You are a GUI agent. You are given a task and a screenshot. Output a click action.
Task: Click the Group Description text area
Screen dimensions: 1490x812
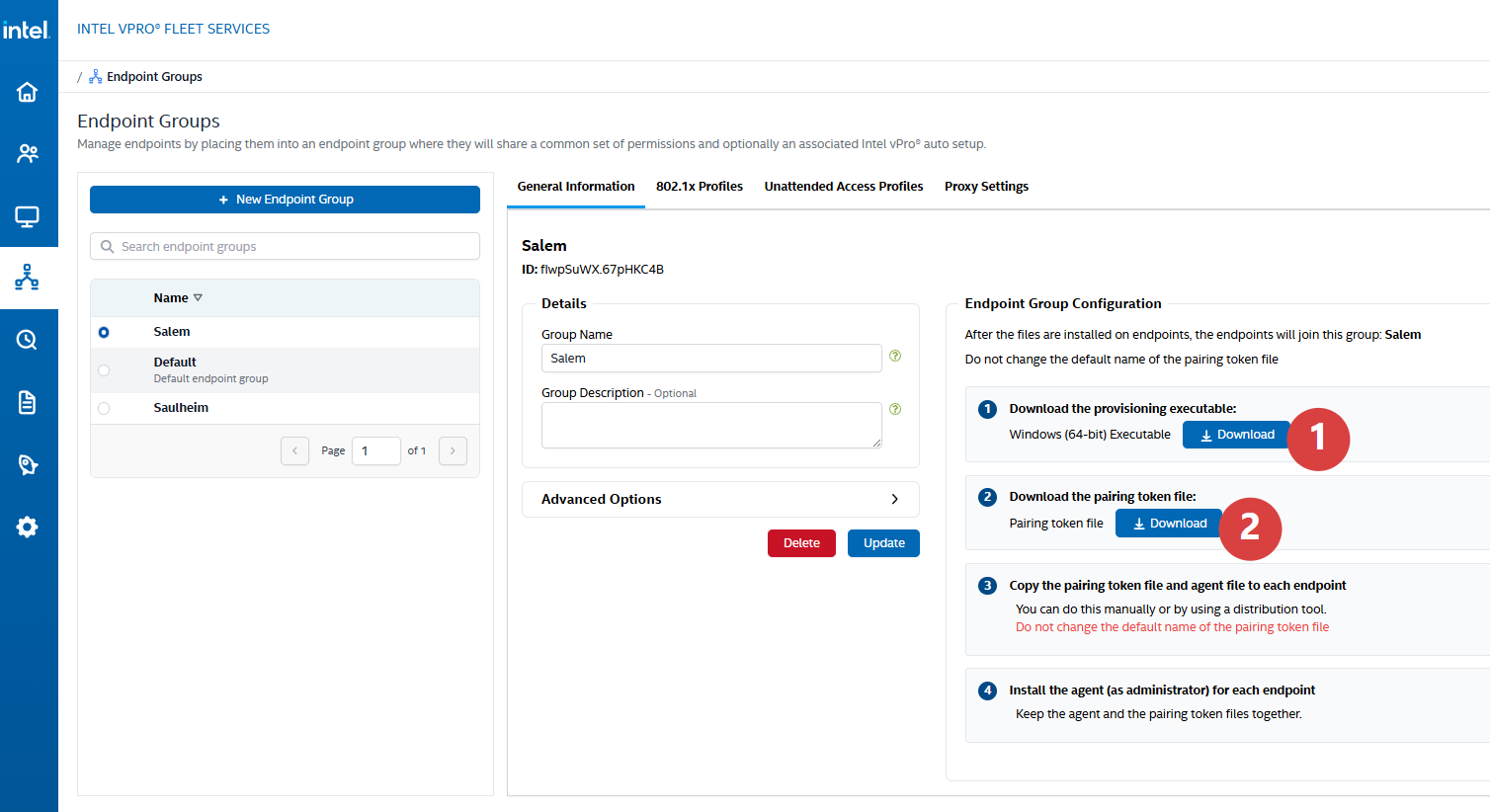click(711, 425)
